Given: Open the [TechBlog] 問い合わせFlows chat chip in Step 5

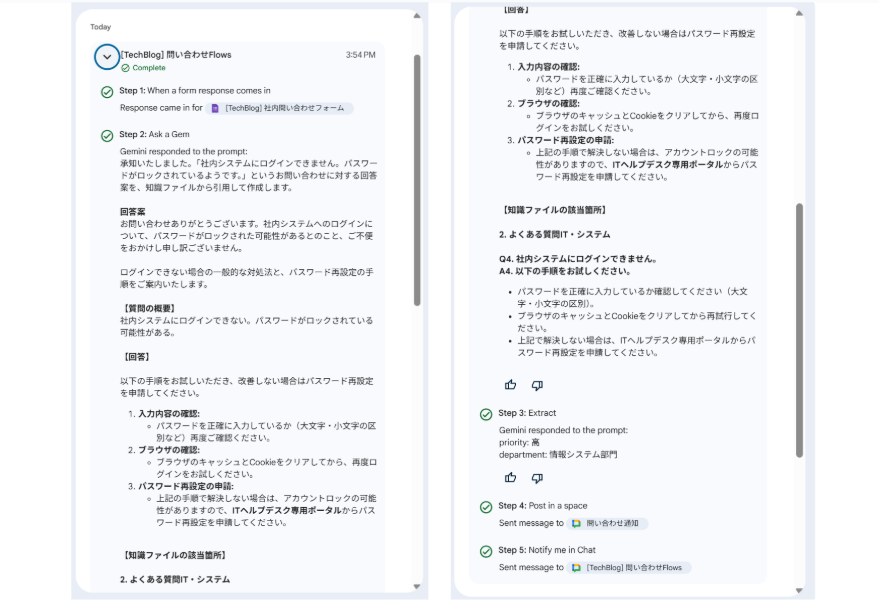Looking at the screenshot, I should pyautogui.click(x=629, y=567).
